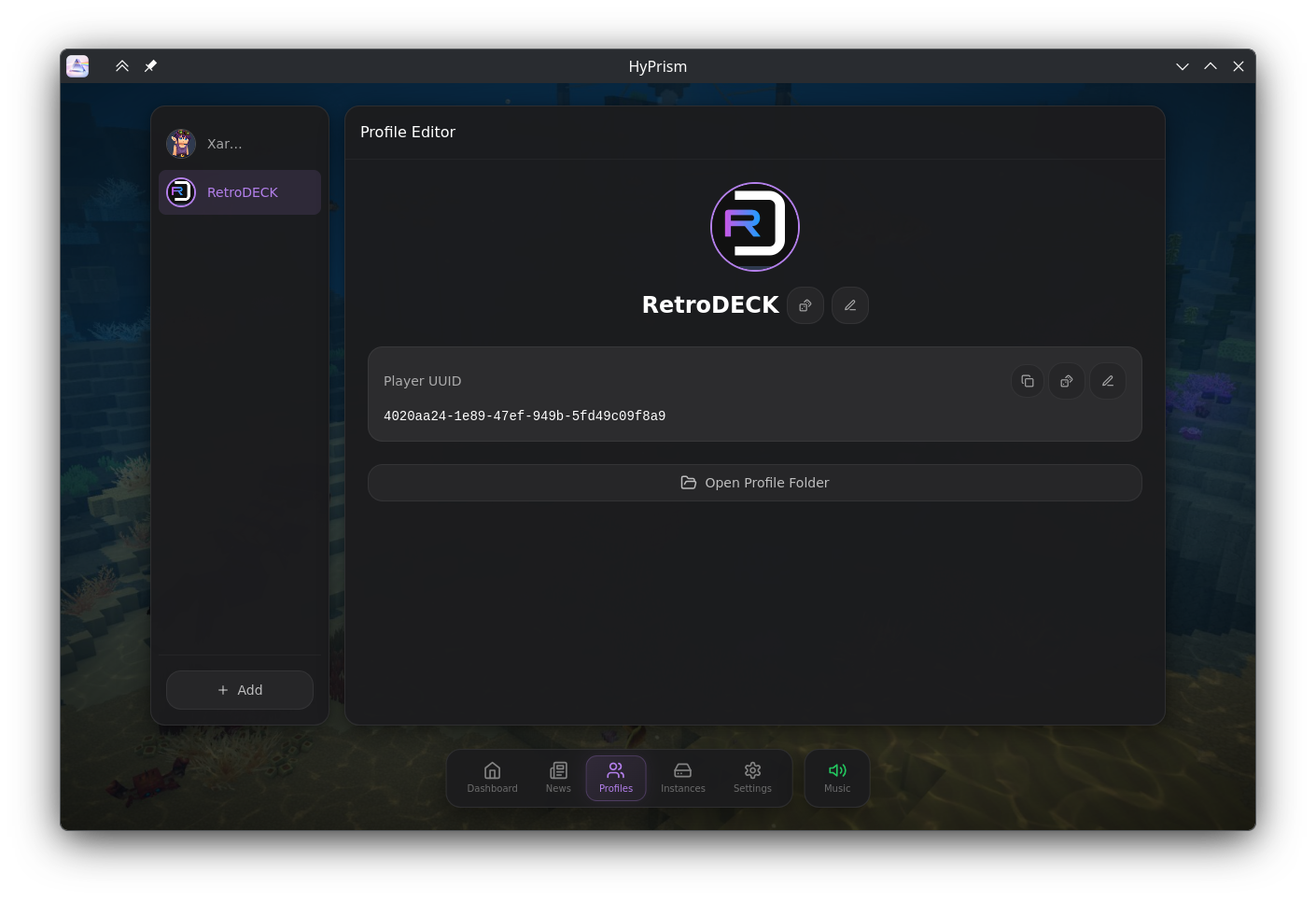Viewport: 1316px width, 902px height.
Task: Go to the Dashboard tab
Action: click(493, 778)
